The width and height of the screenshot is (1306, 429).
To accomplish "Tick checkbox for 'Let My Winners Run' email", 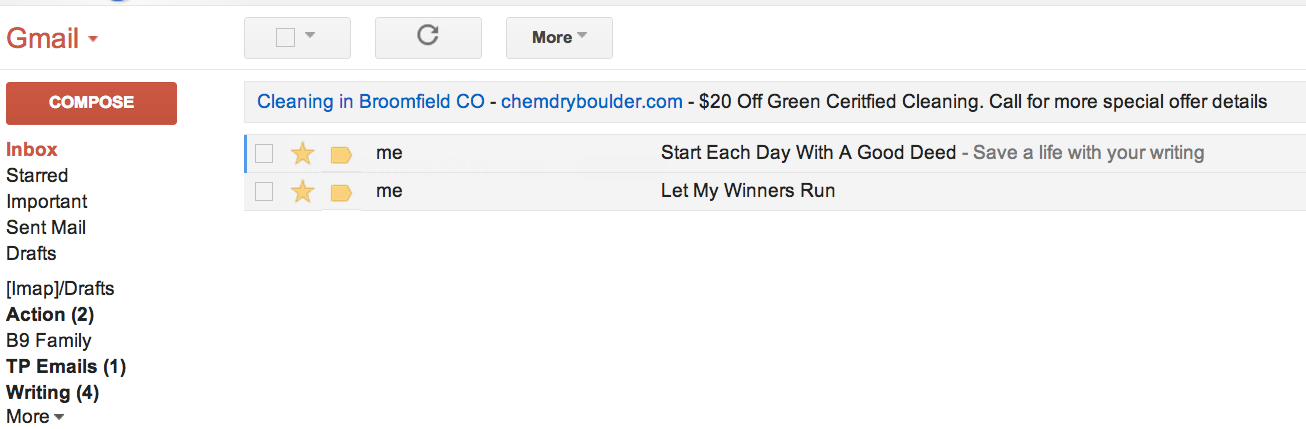I will click(264, 191).
